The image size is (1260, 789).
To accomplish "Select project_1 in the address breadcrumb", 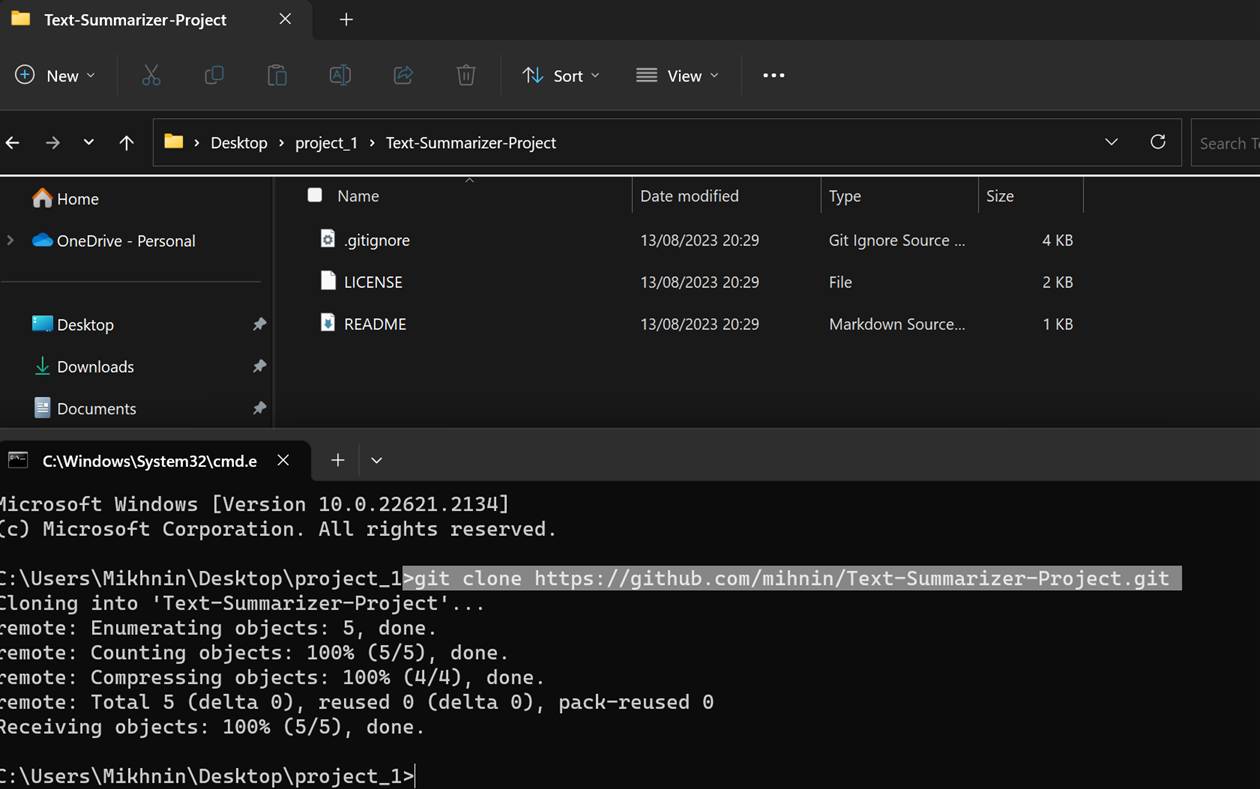I will (x=326, y=143).
